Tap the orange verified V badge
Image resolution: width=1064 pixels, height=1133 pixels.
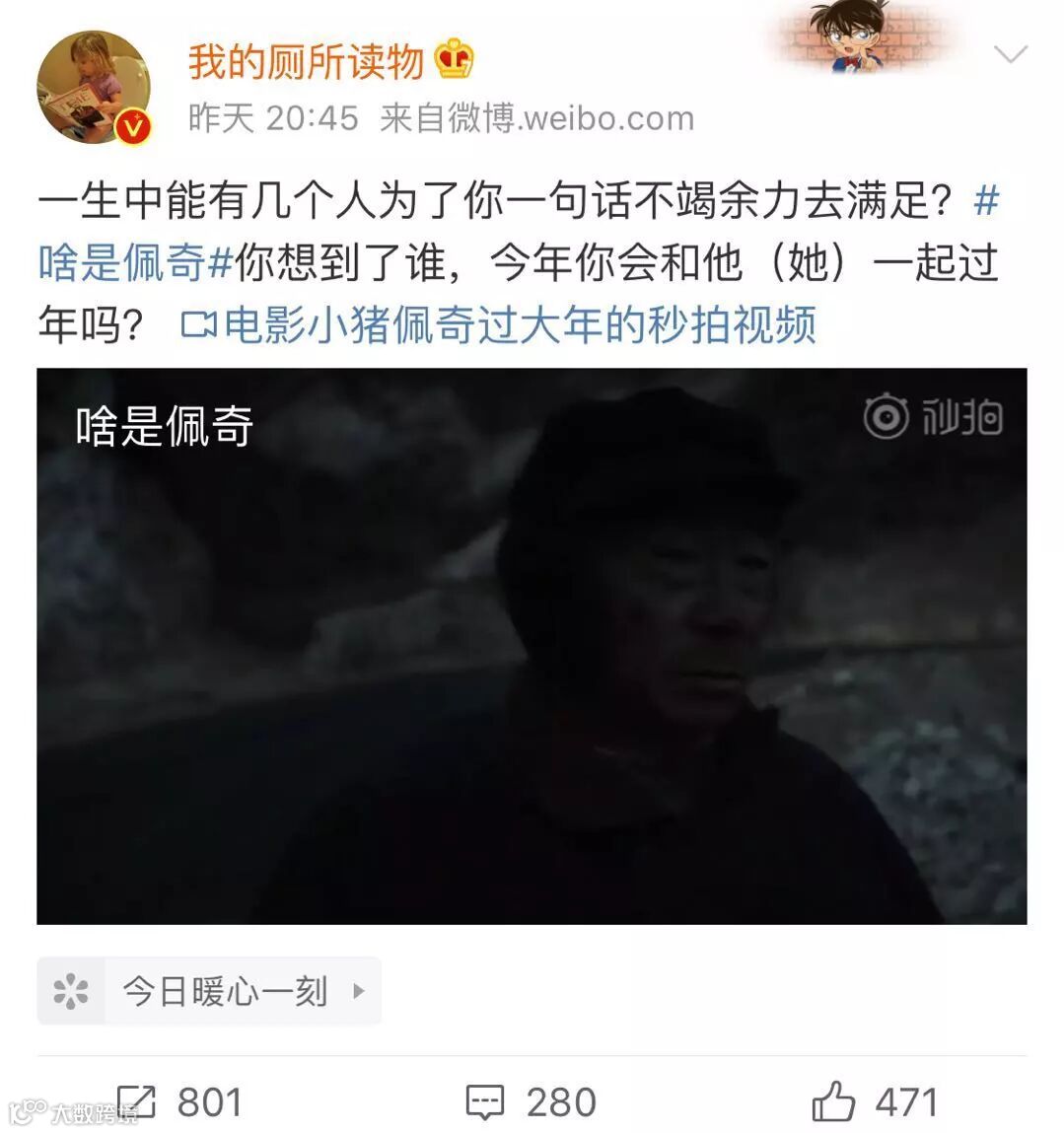tap(133, 128)
